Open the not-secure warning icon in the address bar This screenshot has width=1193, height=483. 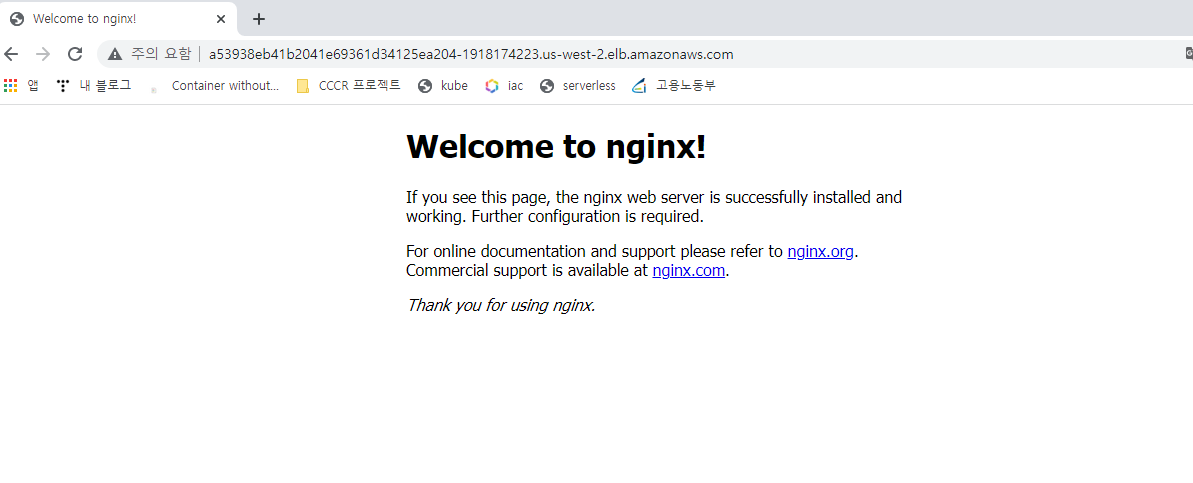pyautogui.click(x=115, y=54)
